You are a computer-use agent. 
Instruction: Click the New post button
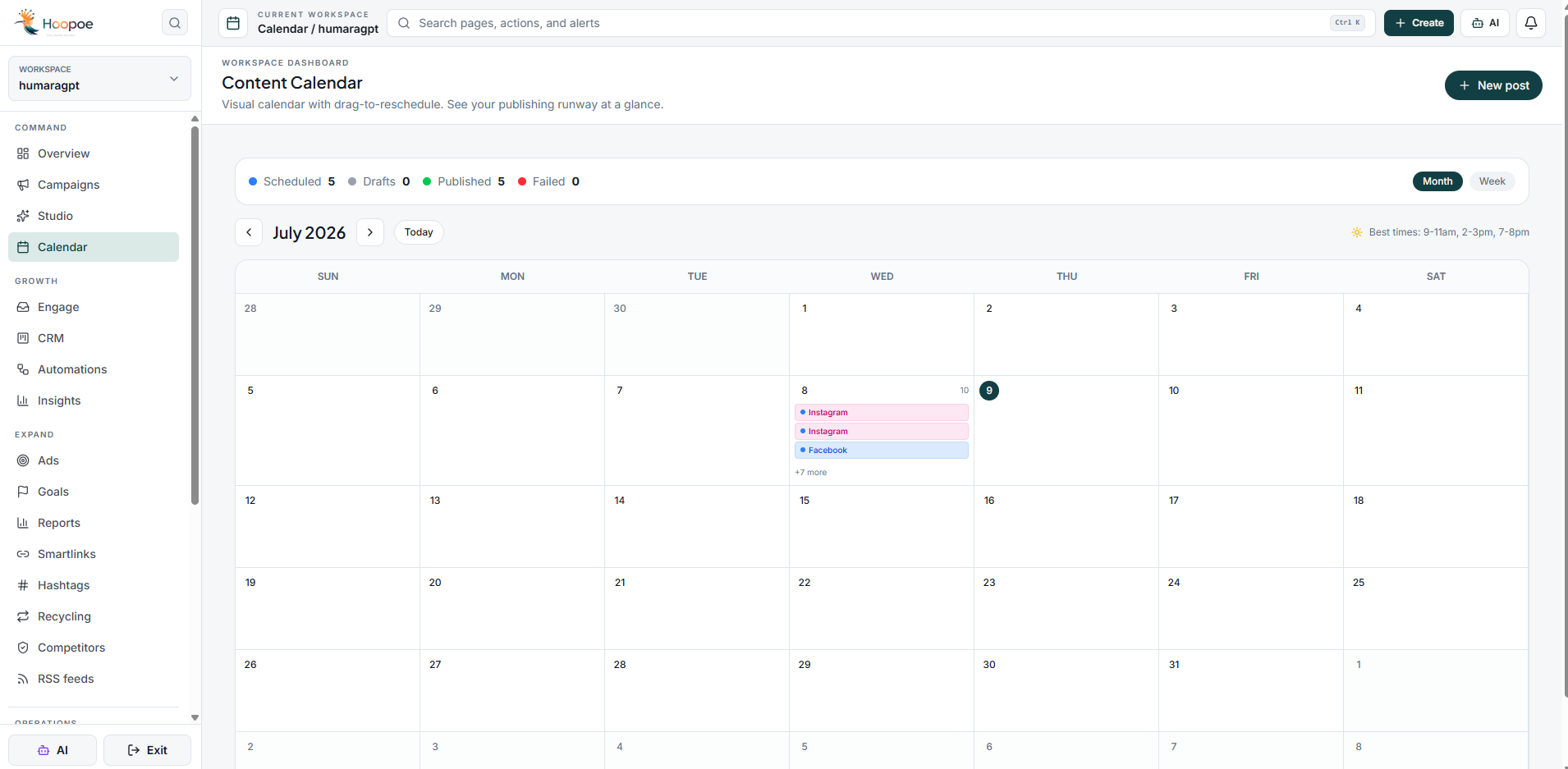tap(1493, 85)
